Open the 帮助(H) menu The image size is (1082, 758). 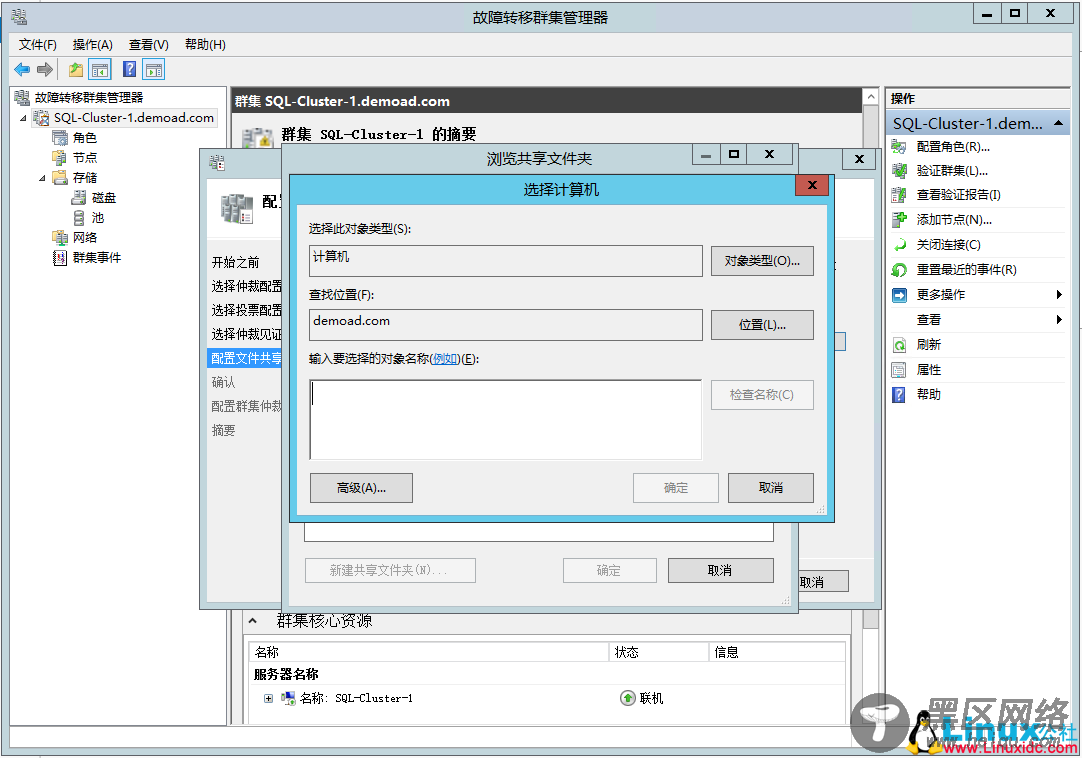click(x=205, y=45)
